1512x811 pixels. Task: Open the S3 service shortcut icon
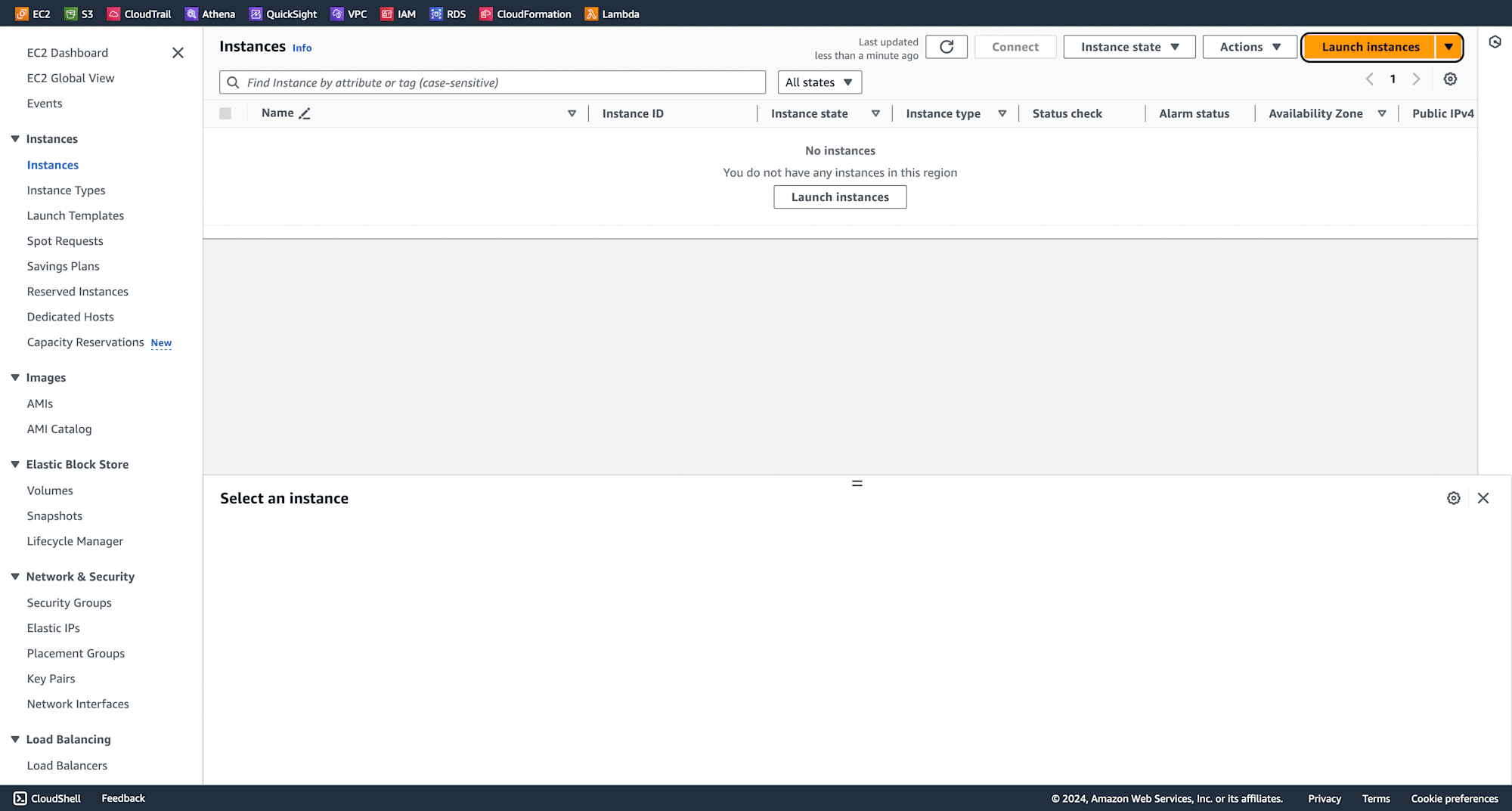pos(70,14)
